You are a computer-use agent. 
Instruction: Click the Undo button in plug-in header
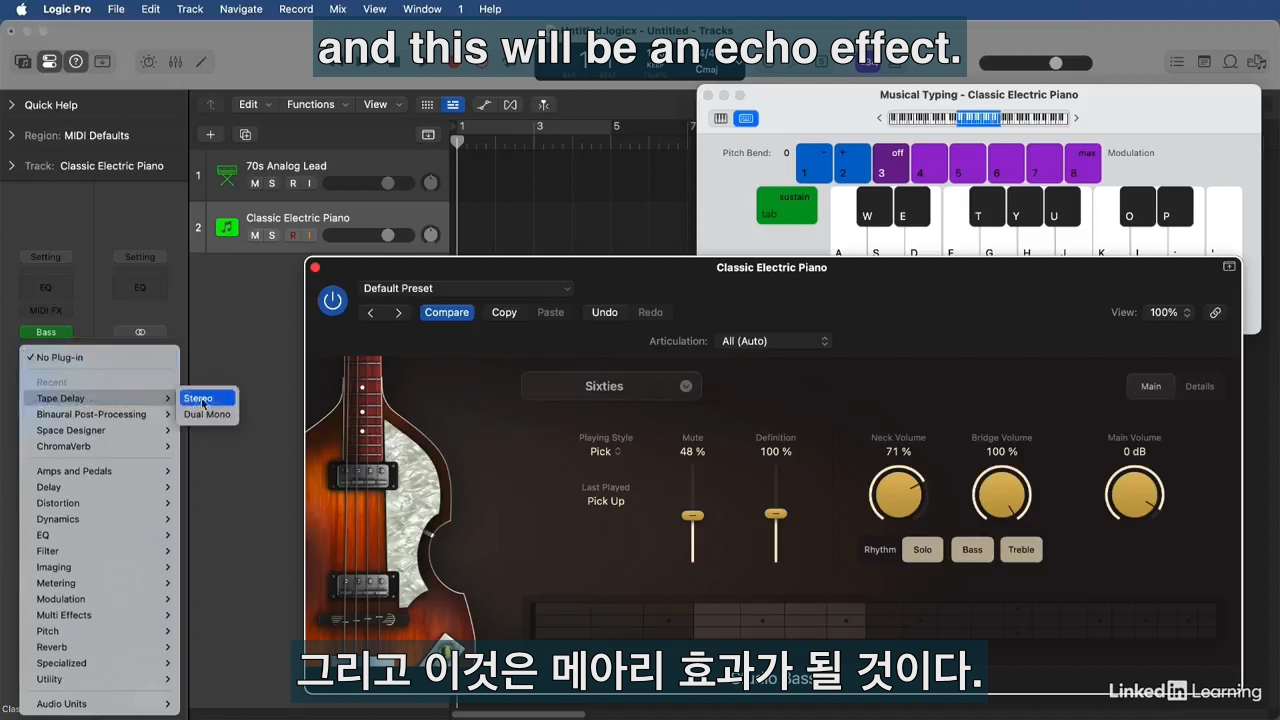coord(604,313)
